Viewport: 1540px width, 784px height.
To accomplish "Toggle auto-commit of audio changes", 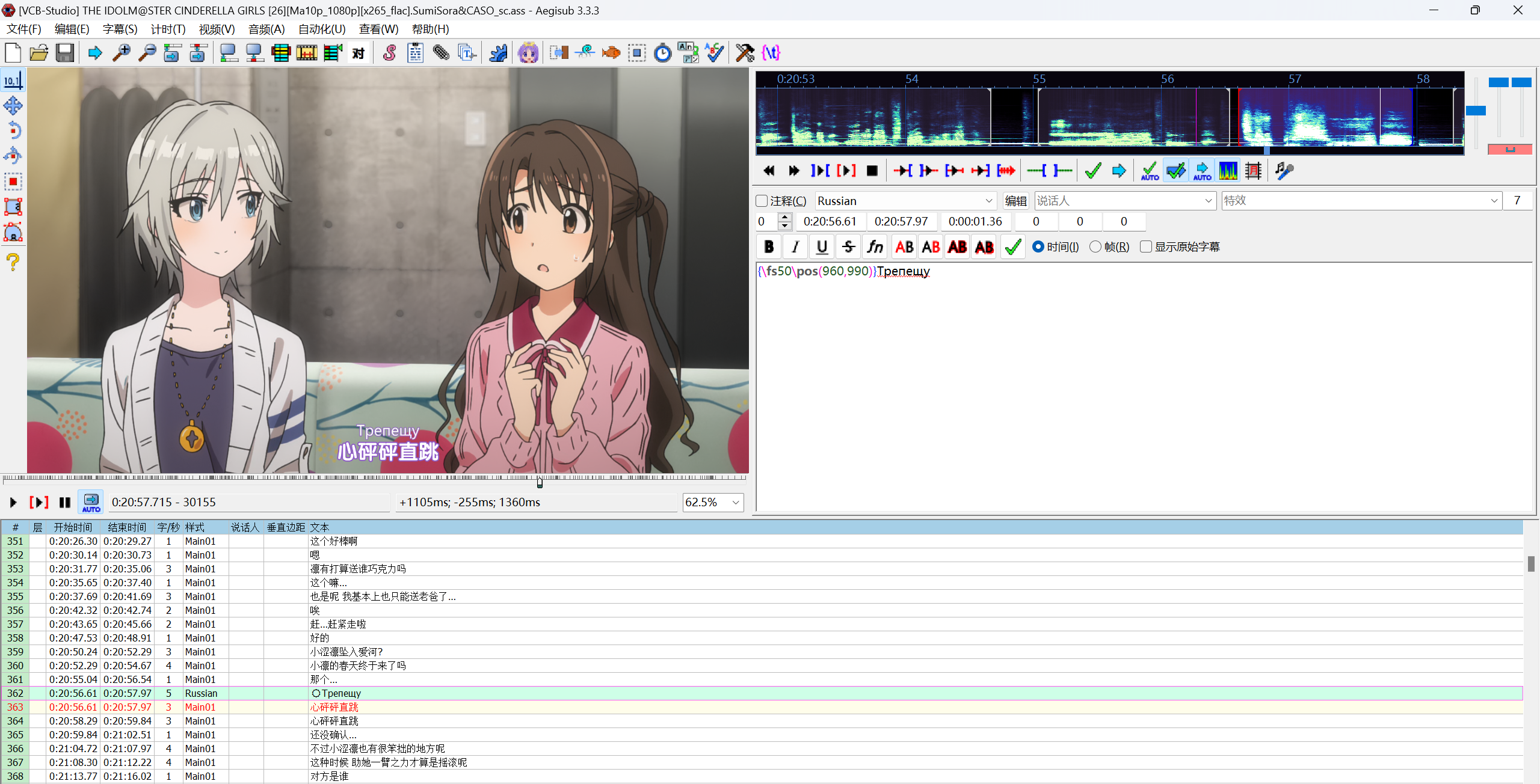I will [x=1150, y=171].
